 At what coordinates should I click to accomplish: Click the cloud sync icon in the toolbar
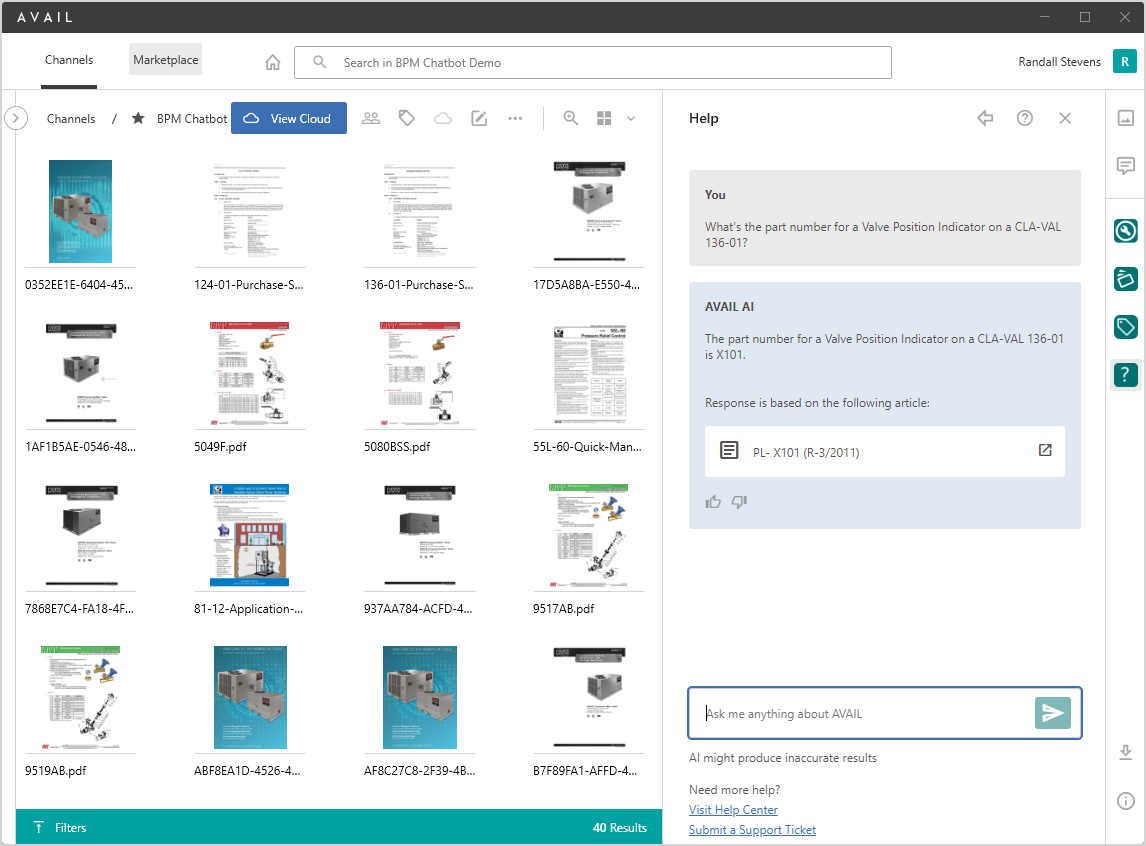coord(443,118)
